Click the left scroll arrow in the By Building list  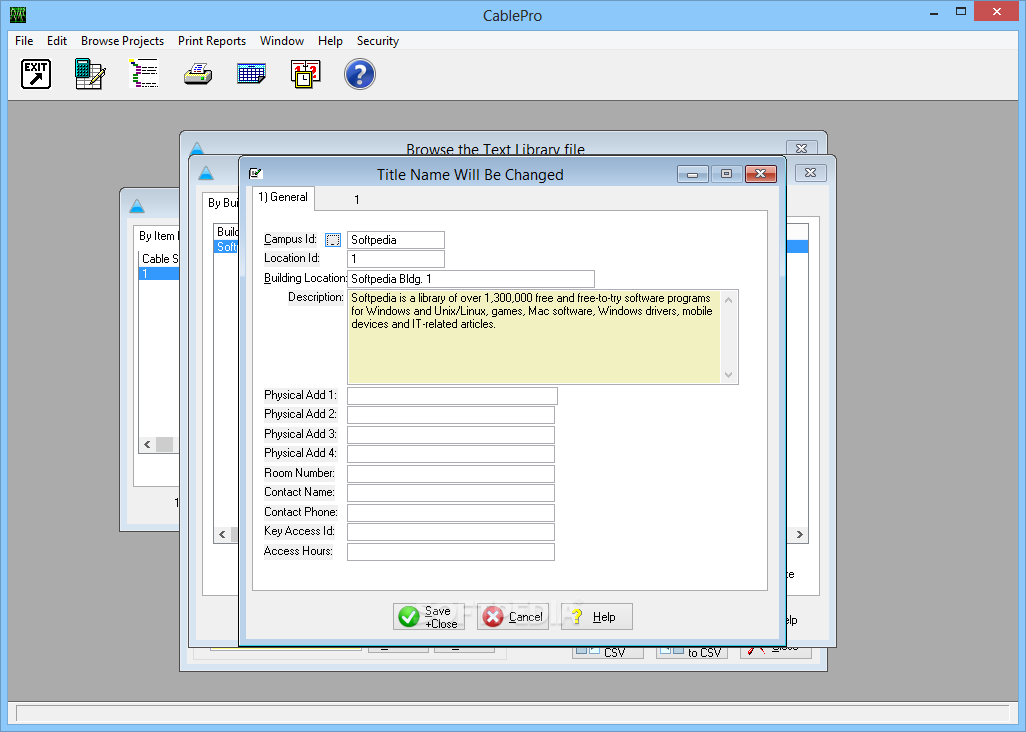222,534
